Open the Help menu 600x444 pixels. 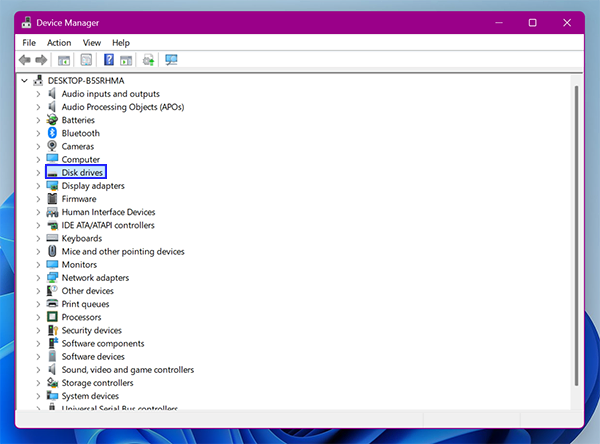pyautogui.click(x=121, y=42)
